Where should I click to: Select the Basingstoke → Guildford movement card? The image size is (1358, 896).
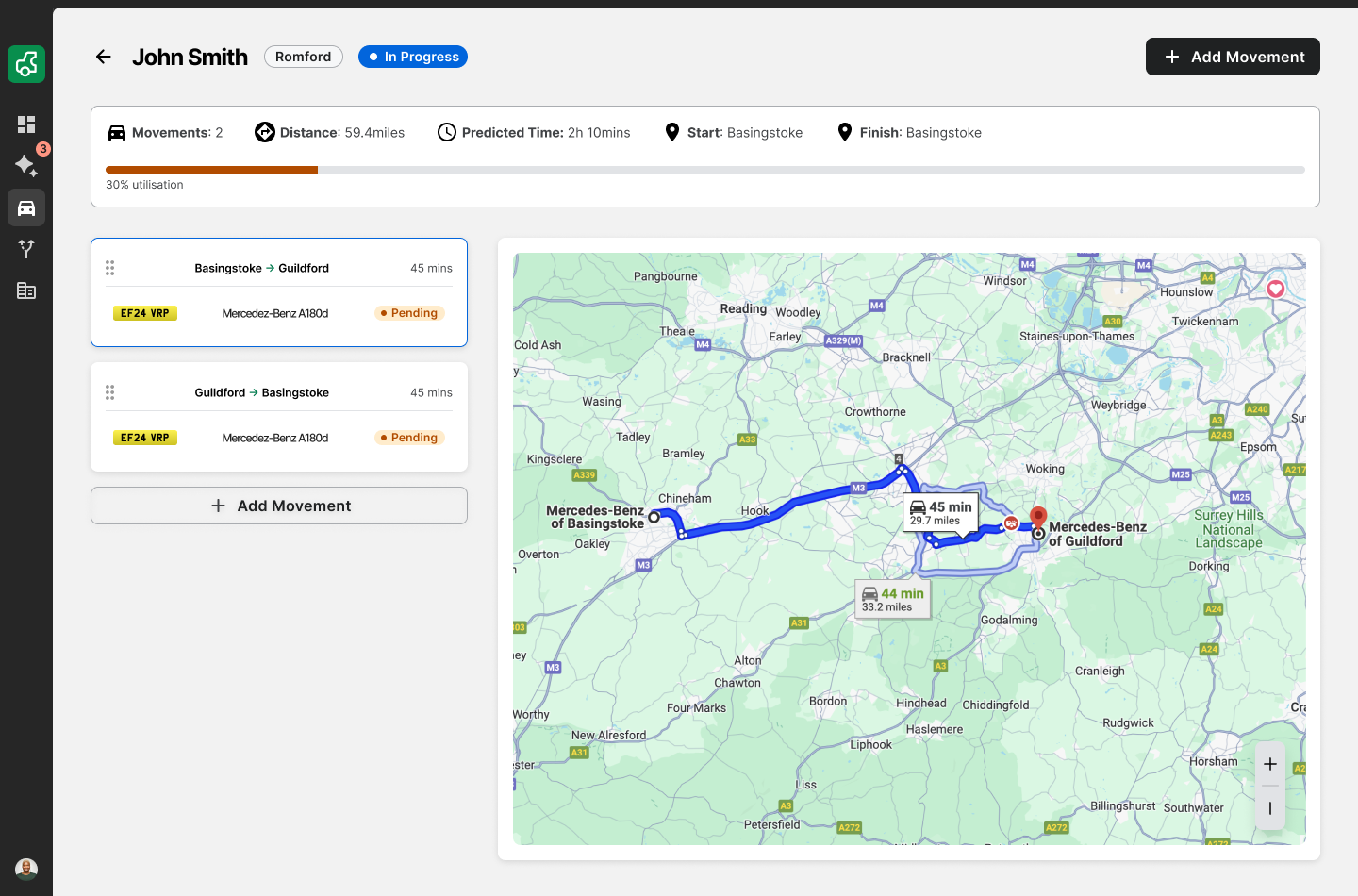coord(279,292)
